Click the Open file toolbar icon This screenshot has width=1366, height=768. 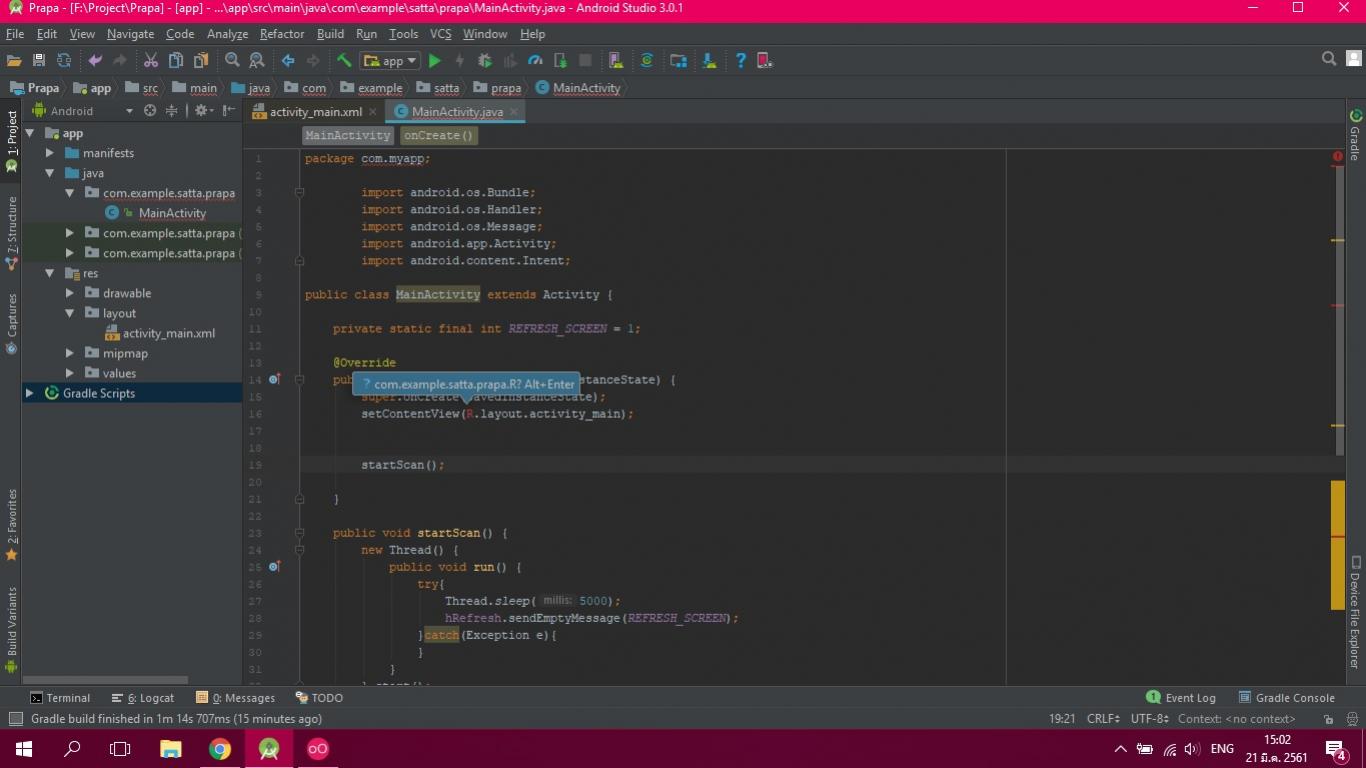14,61
